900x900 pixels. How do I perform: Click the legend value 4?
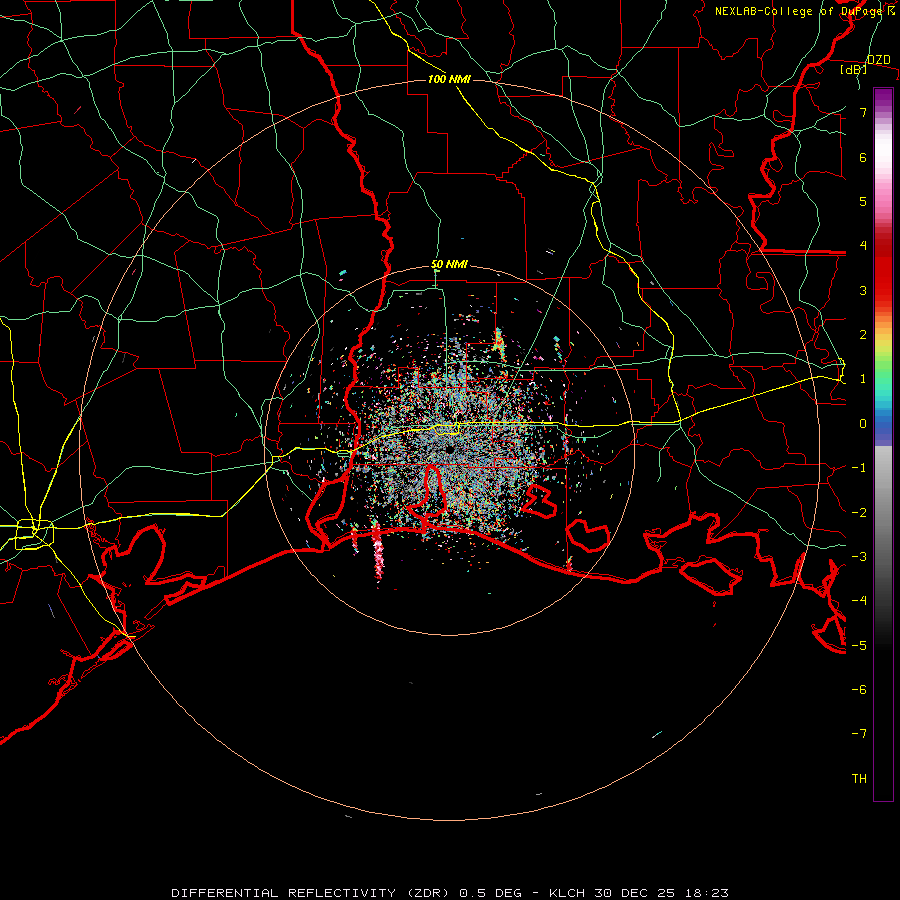[x=863, y=246]
